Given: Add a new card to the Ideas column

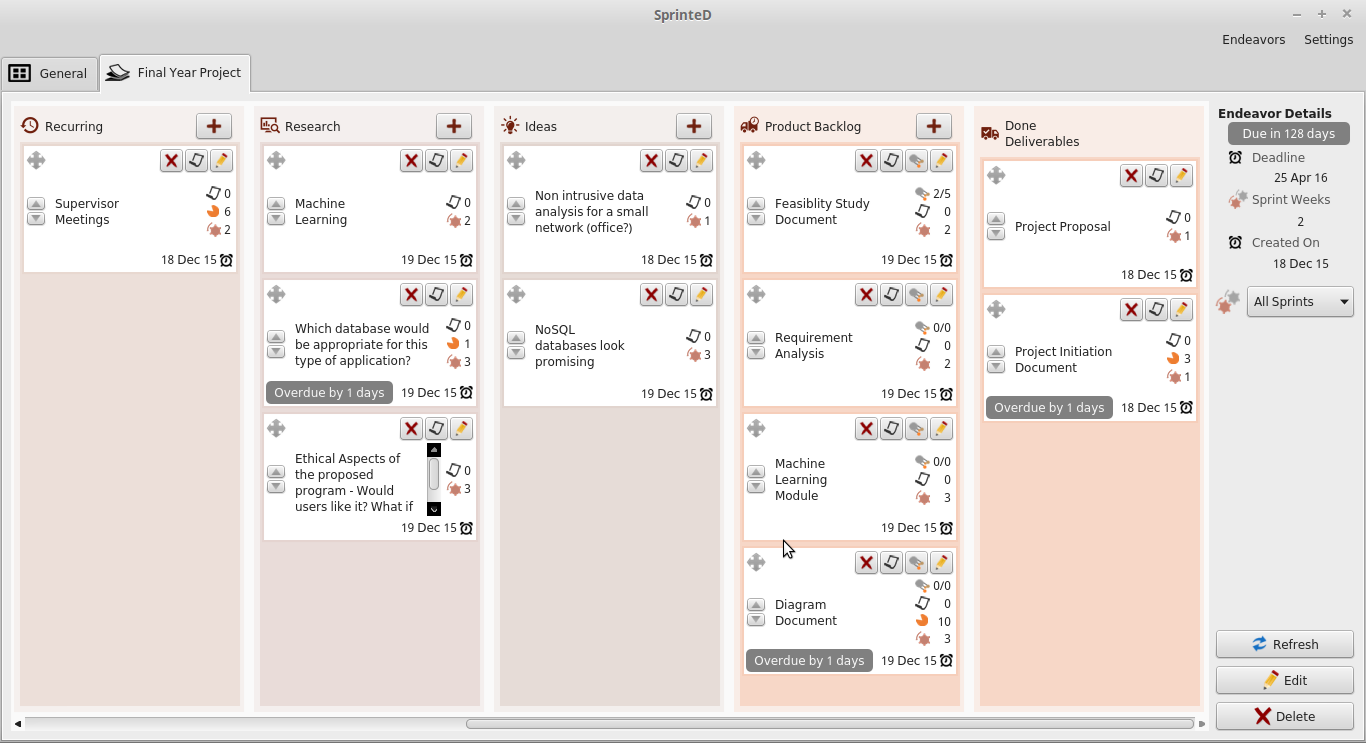Looking at the screenshot, I should point(694,126).
